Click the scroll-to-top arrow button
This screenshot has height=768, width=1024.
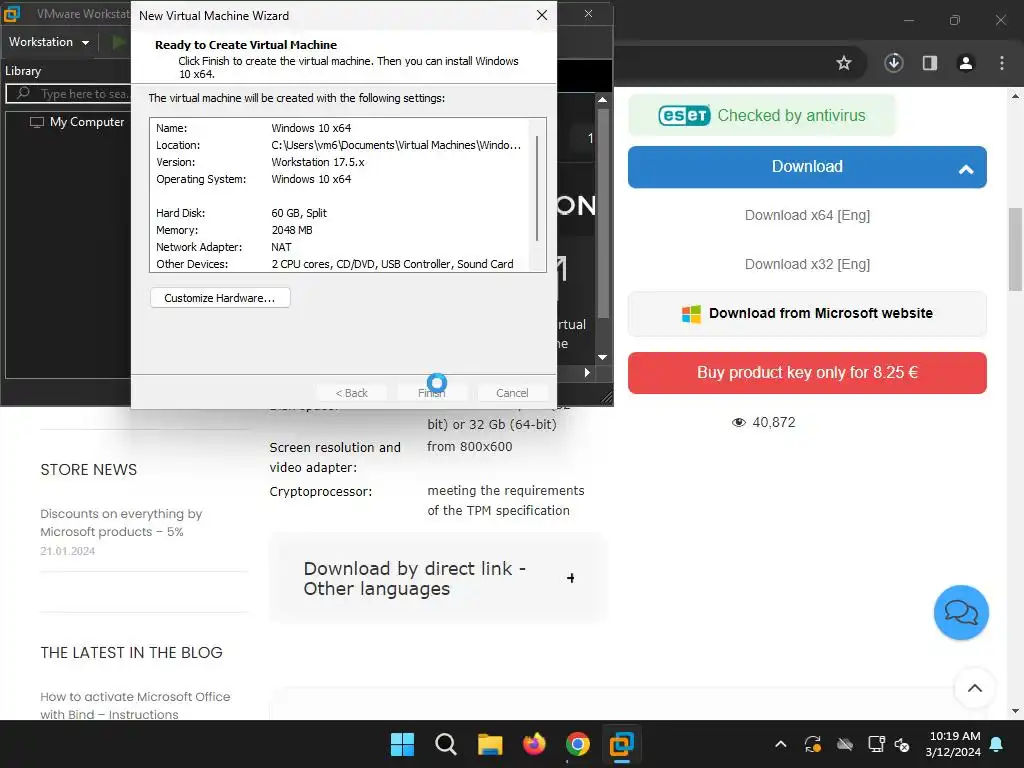[974, 688]
